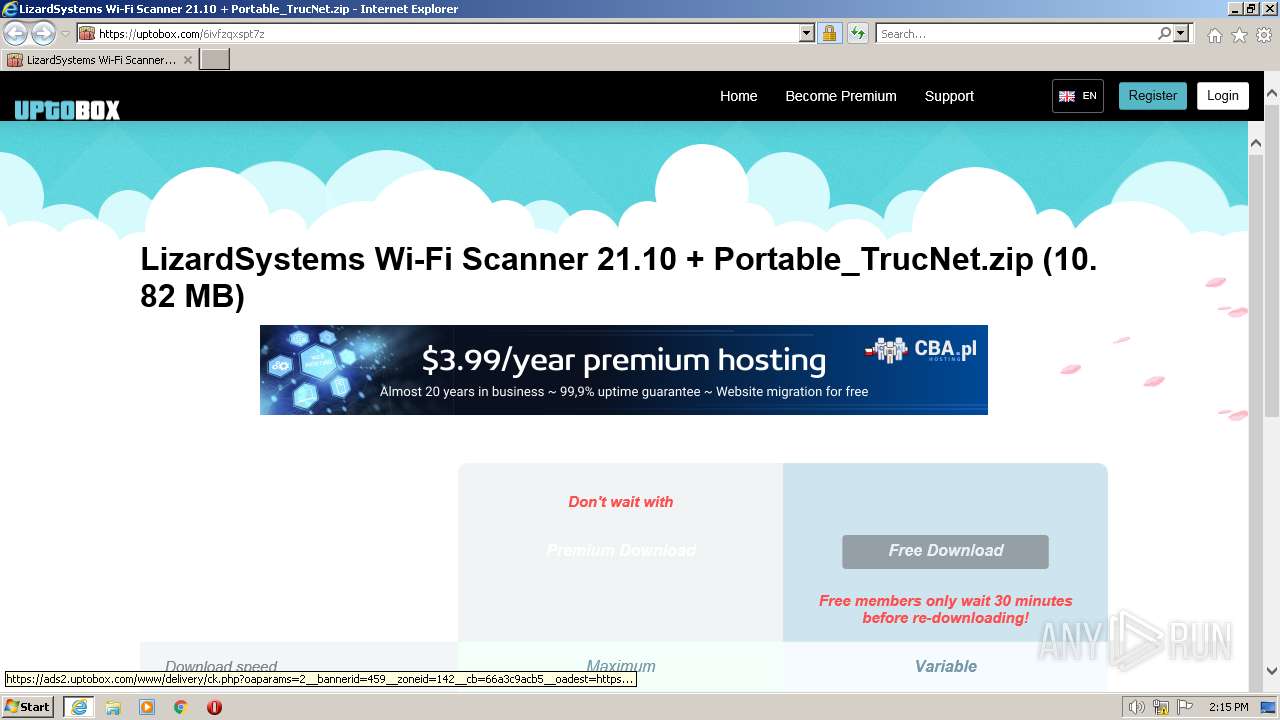Click the Premium Download button
The width and height of the screenshot is (1280, 720).
[621, 550]
